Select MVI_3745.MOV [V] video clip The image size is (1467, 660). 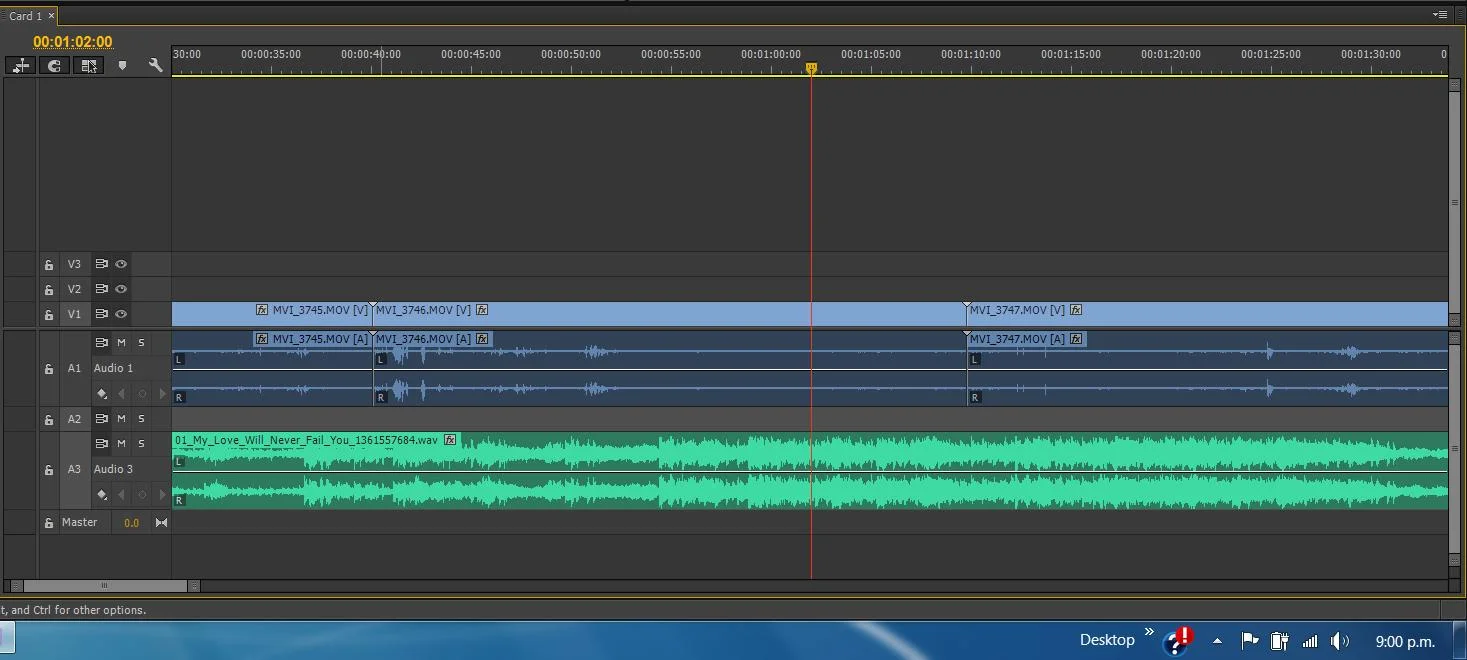tap(272, 314)
